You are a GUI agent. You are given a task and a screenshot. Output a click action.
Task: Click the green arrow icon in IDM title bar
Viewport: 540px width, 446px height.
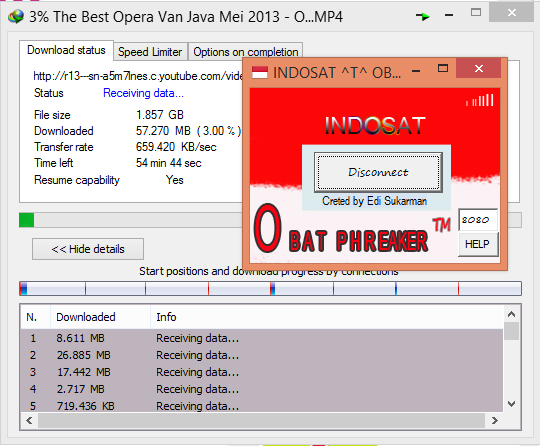pos(423,16)
